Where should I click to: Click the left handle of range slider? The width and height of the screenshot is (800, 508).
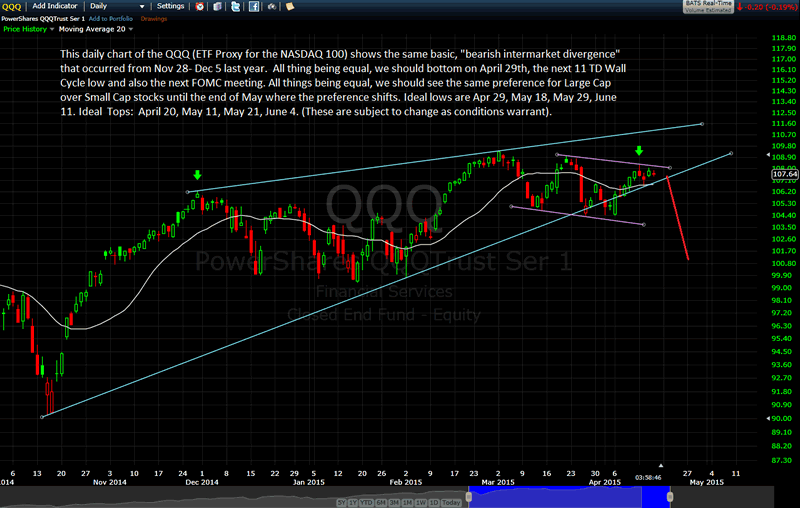click(x=469, y=497)
